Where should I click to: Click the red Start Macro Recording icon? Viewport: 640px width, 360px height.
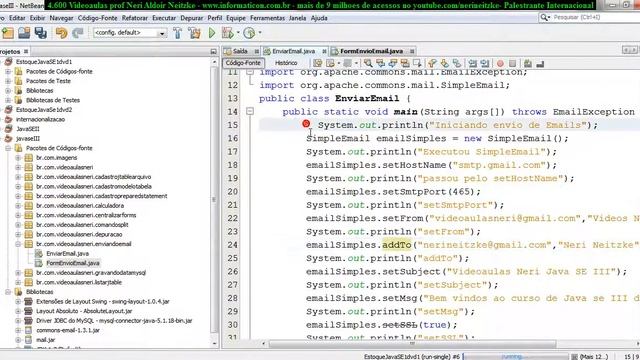click(500, 64)
